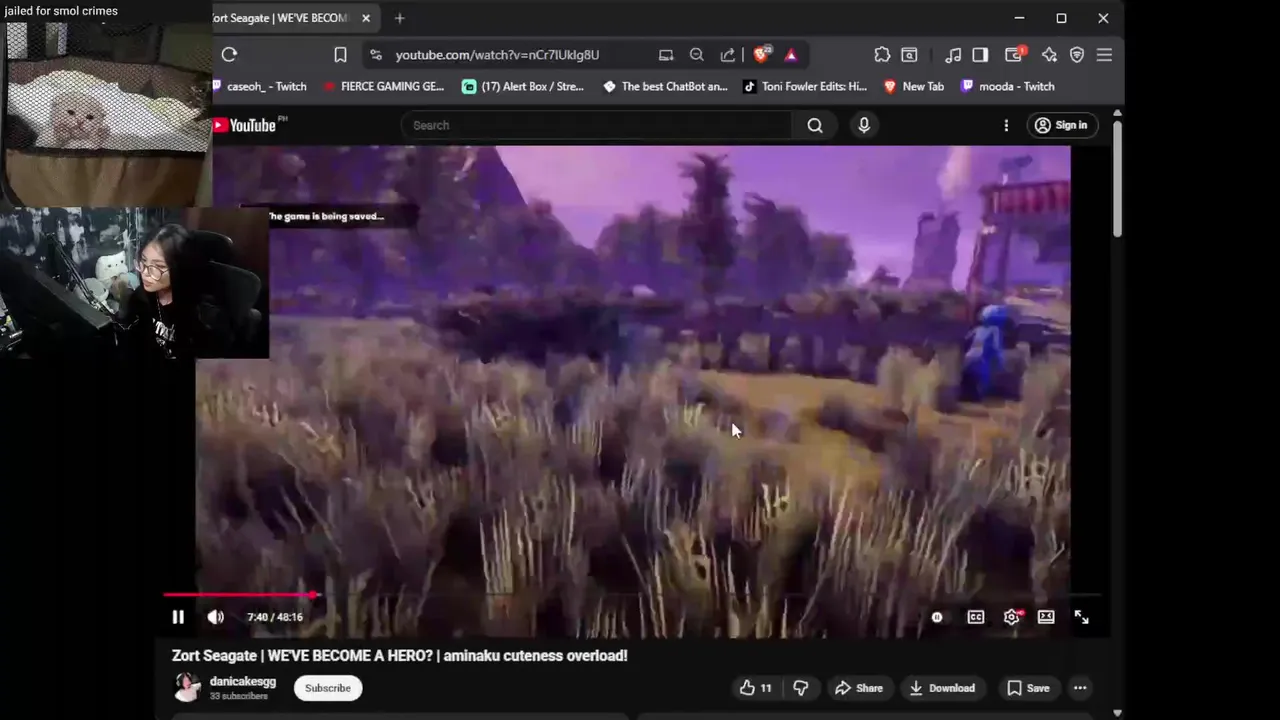Click the page vertical scrollbar
Image resolution: width=1280 pixels, height=720 pixels.
point(1117,178)
